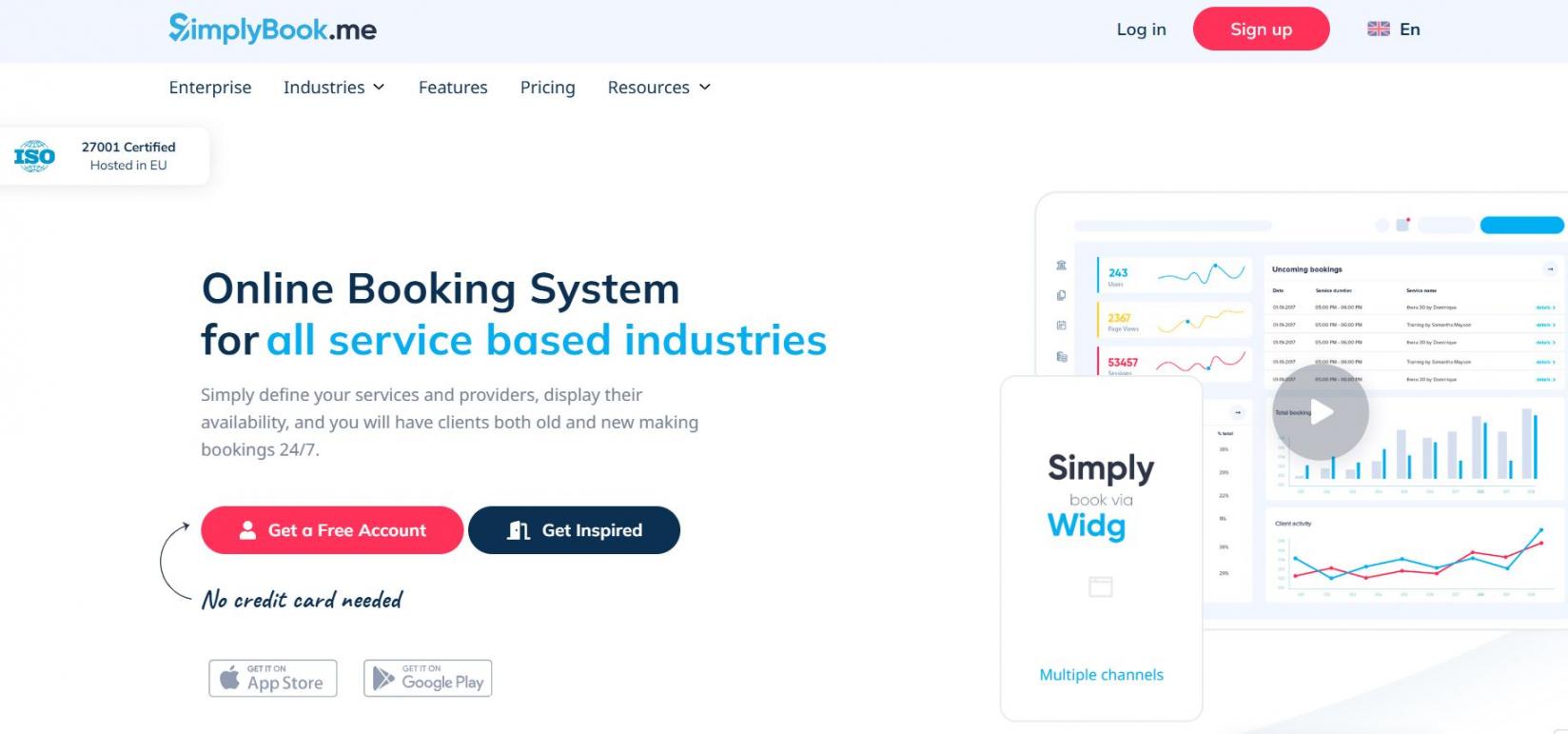Click the Apple logo icon
The image size is (1568, 734).
click(230, 678)
